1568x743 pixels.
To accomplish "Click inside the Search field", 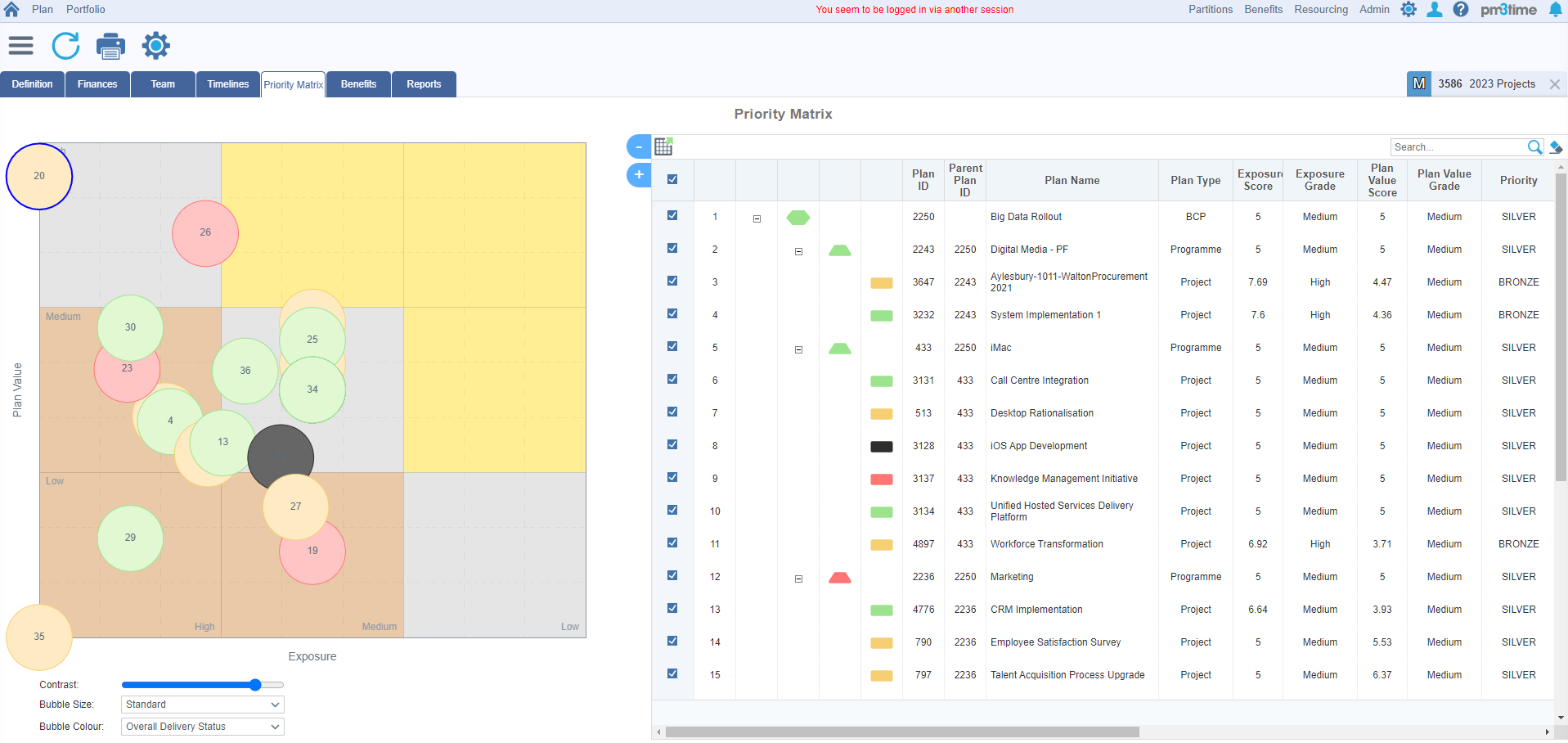I will point(1456,146).
